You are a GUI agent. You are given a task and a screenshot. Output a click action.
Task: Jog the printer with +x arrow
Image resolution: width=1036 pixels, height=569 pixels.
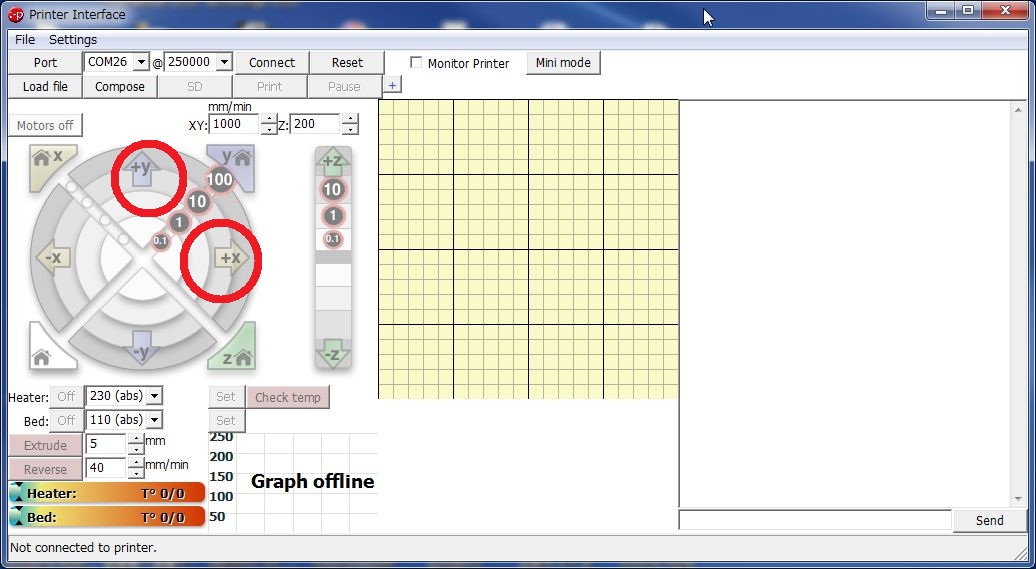[229, 258]
